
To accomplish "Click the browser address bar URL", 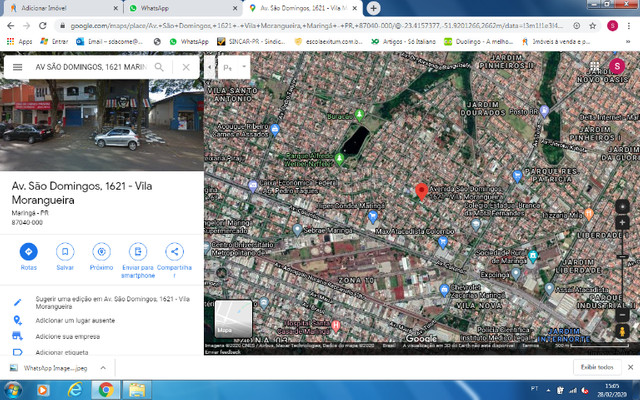I will 316,26.
